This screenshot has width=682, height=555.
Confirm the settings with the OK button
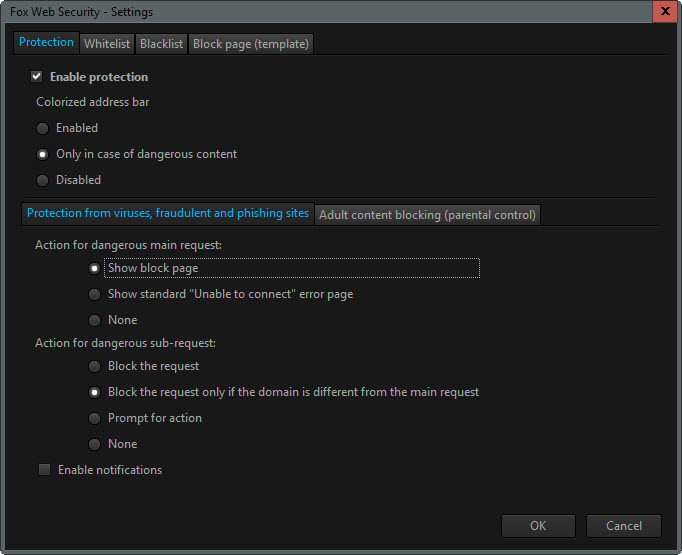[538, 526]
